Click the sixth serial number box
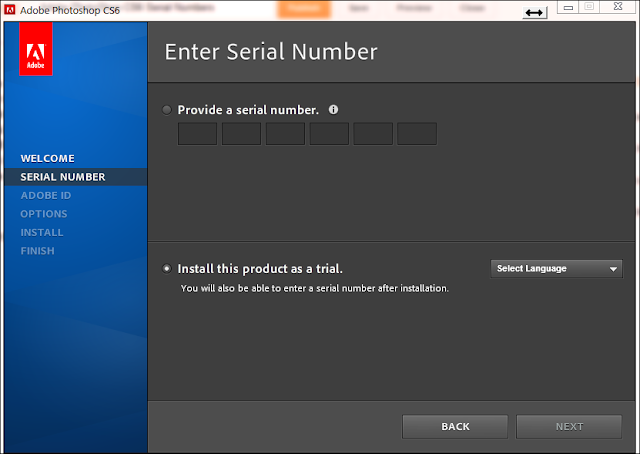This screenshot has width=640, height=454. click(417, 134)
